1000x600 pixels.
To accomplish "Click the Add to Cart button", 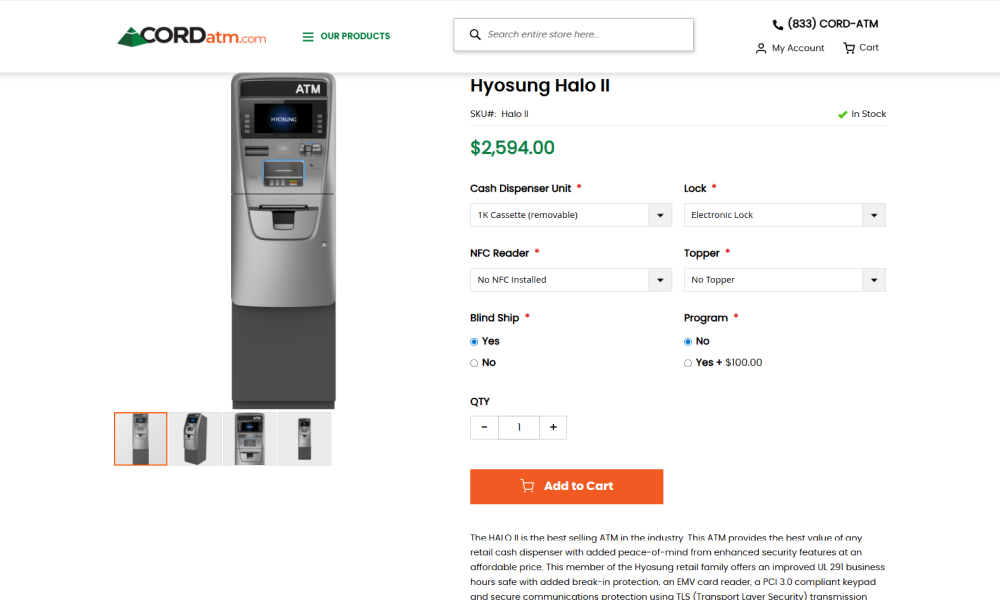I will [x=566, y=486].
